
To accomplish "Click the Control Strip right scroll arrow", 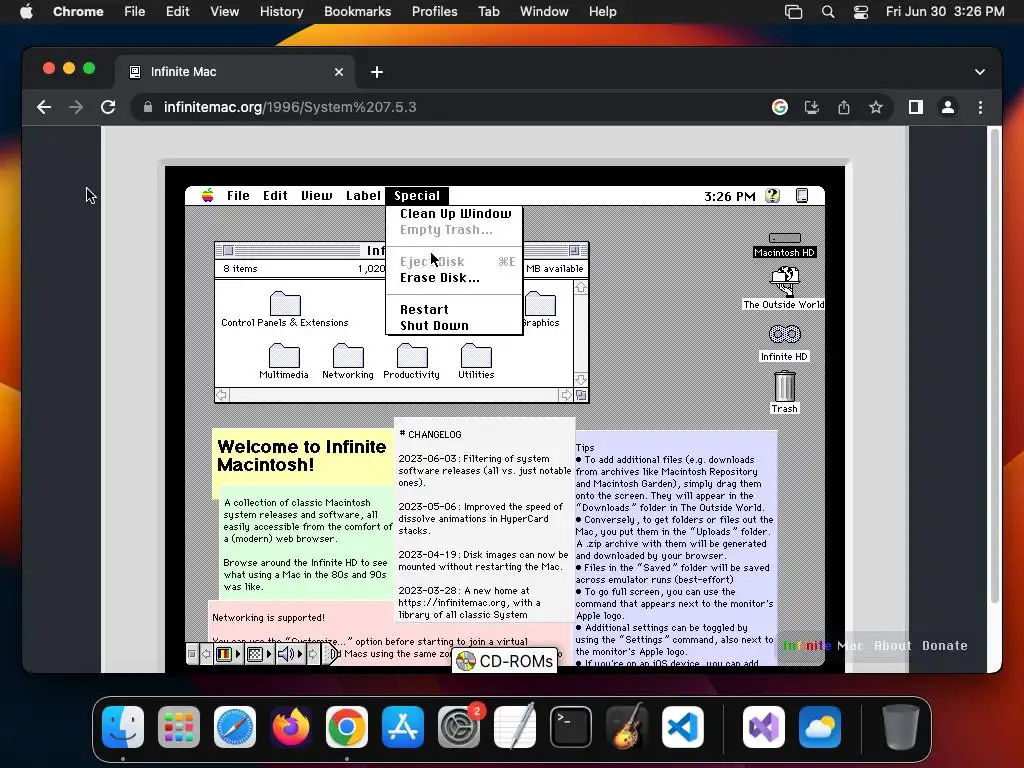I will coord(313,654).
